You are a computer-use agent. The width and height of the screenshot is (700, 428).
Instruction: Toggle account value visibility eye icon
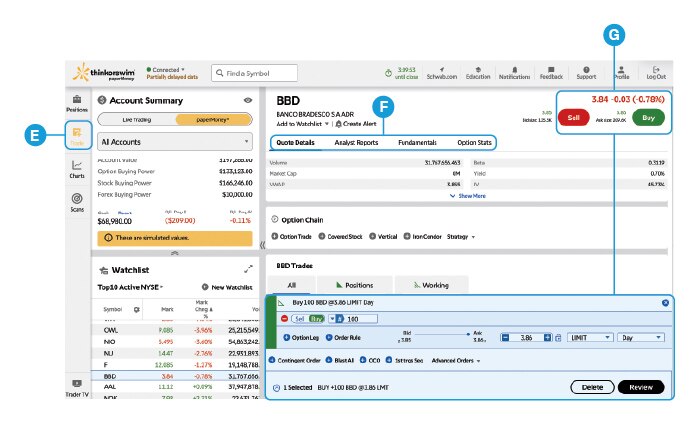[x=248, y=100]
